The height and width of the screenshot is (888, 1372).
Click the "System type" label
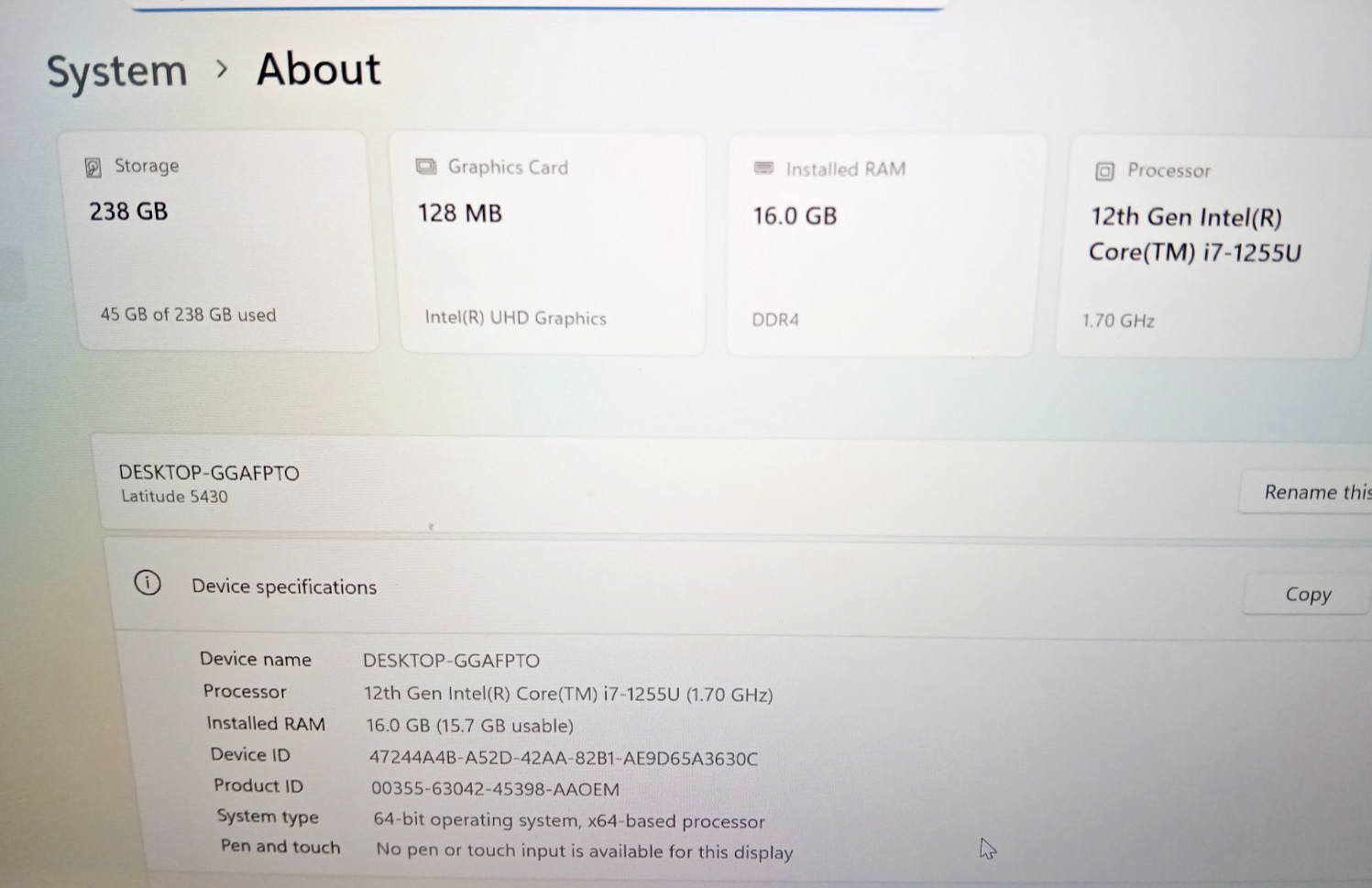(268, 817)
